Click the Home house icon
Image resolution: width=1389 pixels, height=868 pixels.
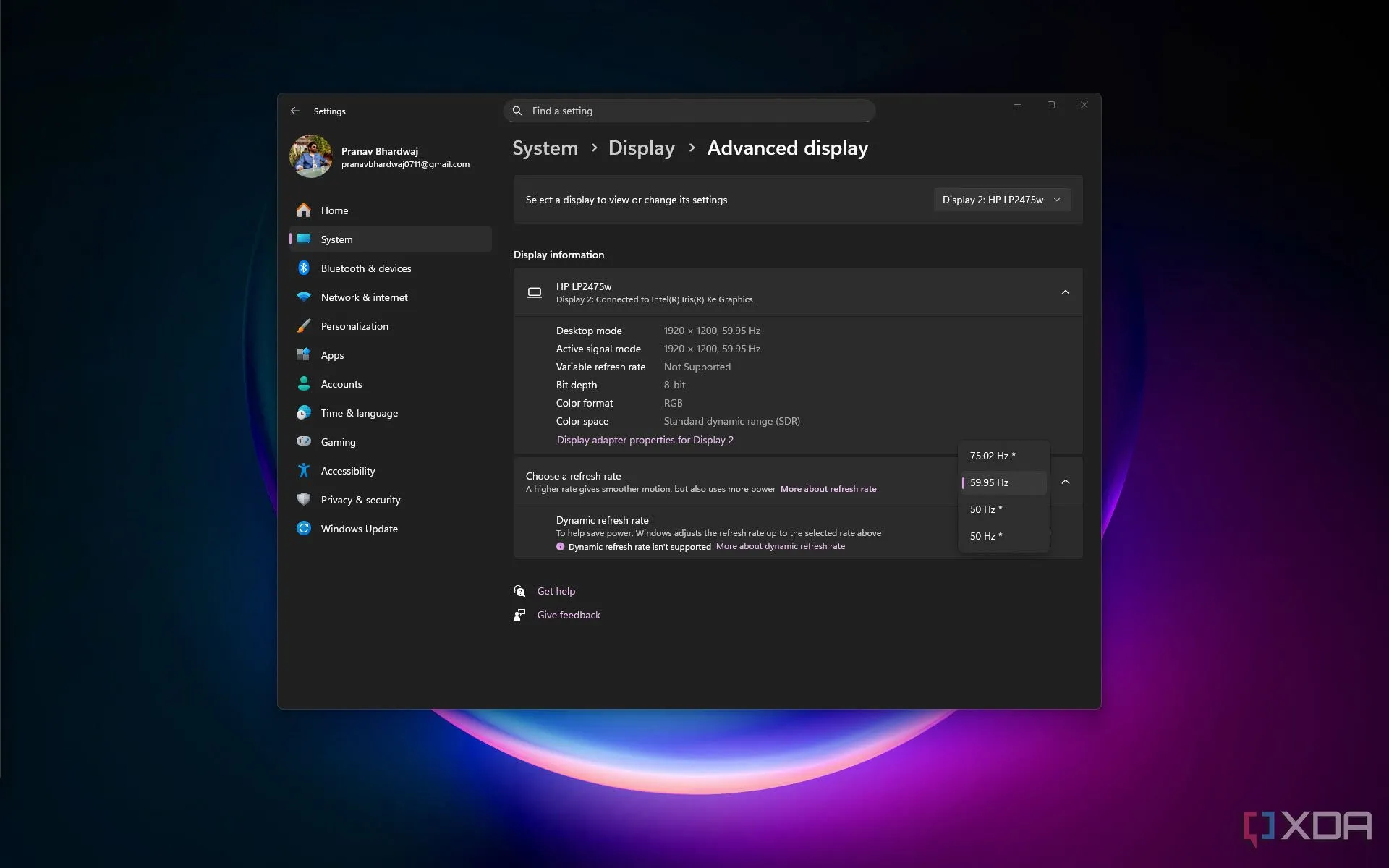click(304, 210)
